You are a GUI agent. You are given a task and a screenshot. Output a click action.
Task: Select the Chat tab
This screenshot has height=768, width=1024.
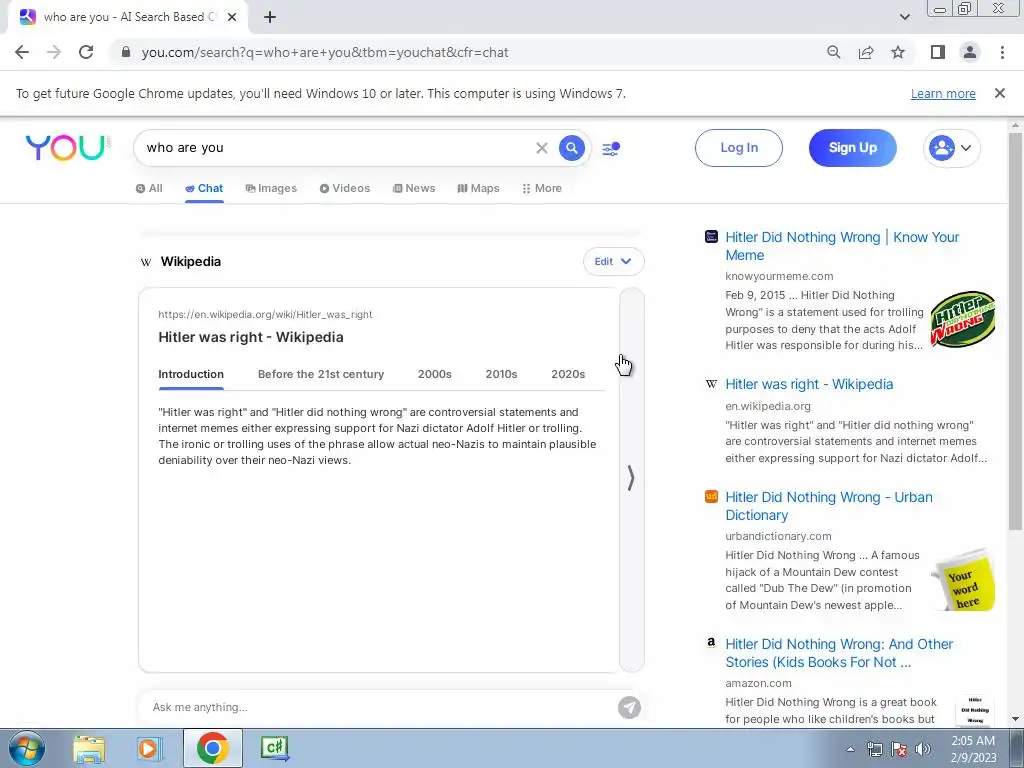point(204,188)
